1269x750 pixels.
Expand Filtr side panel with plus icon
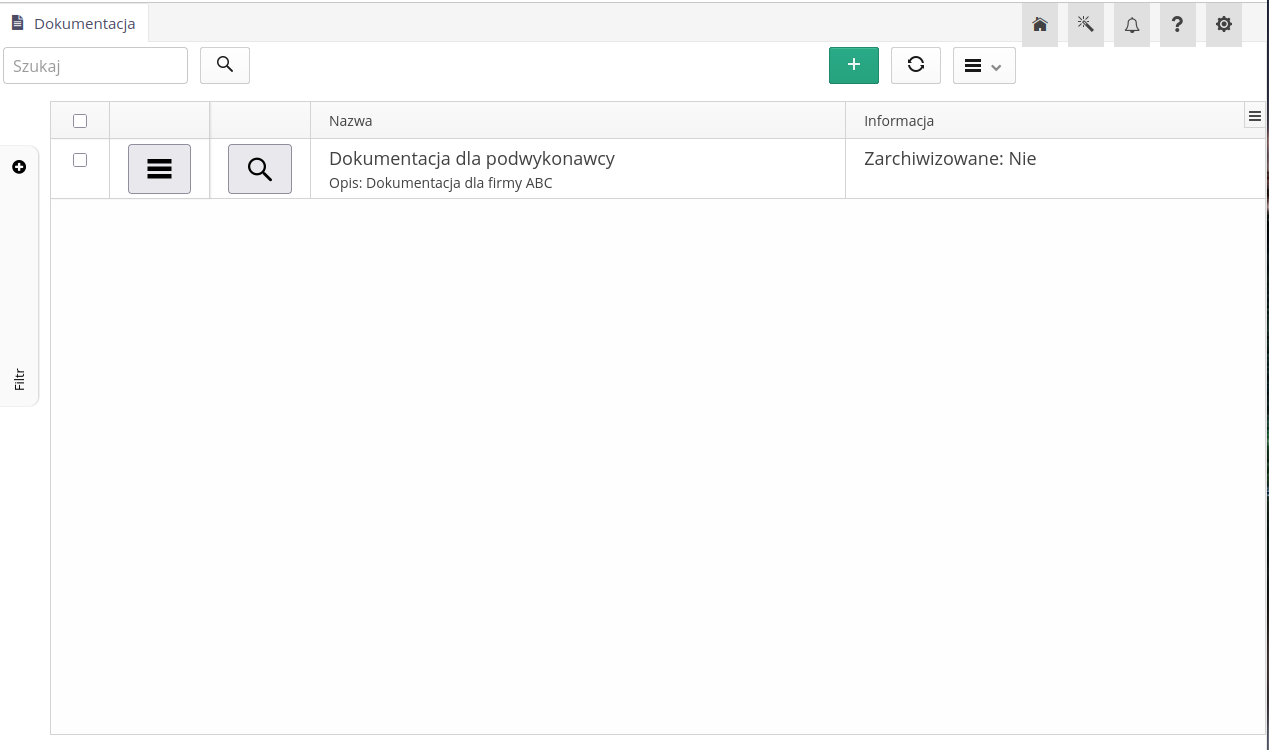pos(19,167)
